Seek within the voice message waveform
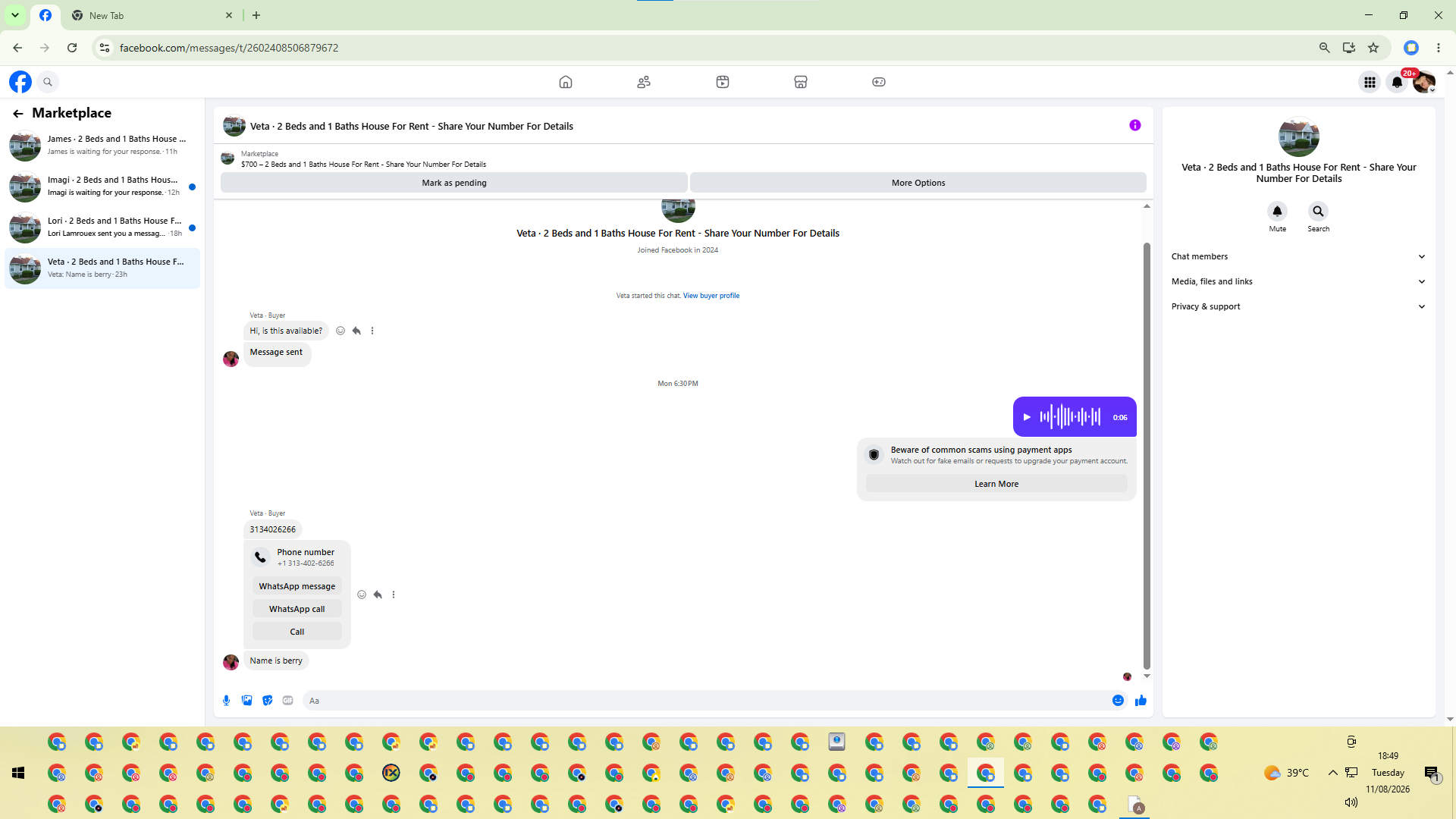Viewport: 1456px width, 819px height. pos(1070,417)
